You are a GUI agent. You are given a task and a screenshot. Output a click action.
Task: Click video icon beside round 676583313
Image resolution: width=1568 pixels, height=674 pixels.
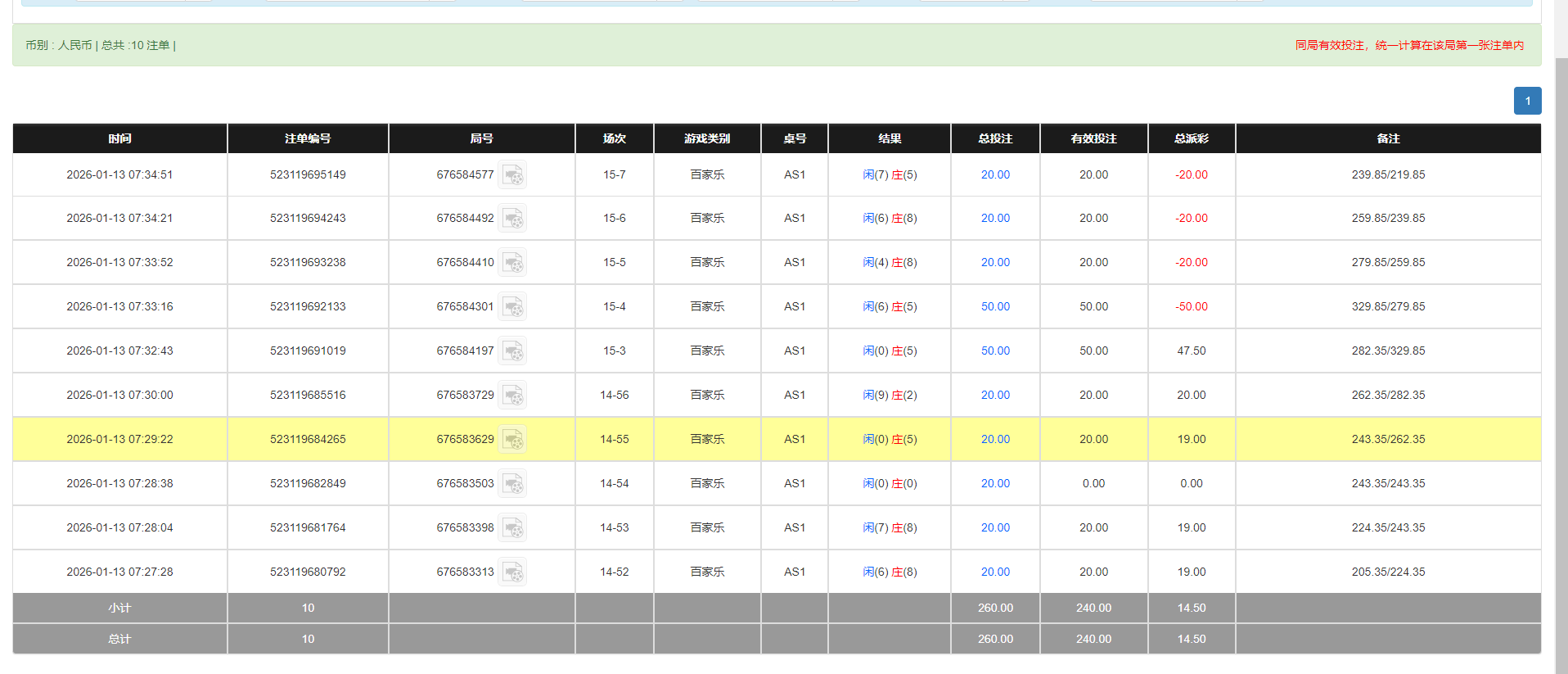(x=513, y=572)
